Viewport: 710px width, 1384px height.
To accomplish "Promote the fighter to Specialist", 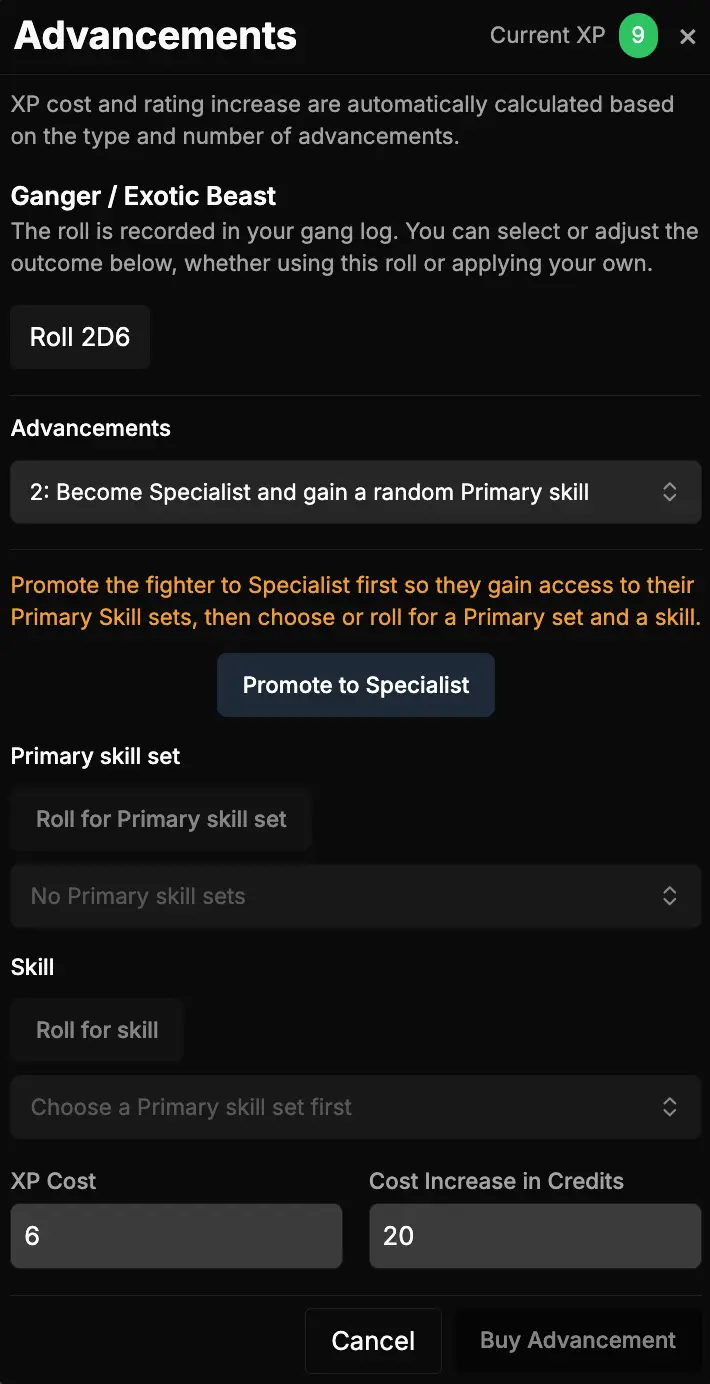I will pos(356,685).
